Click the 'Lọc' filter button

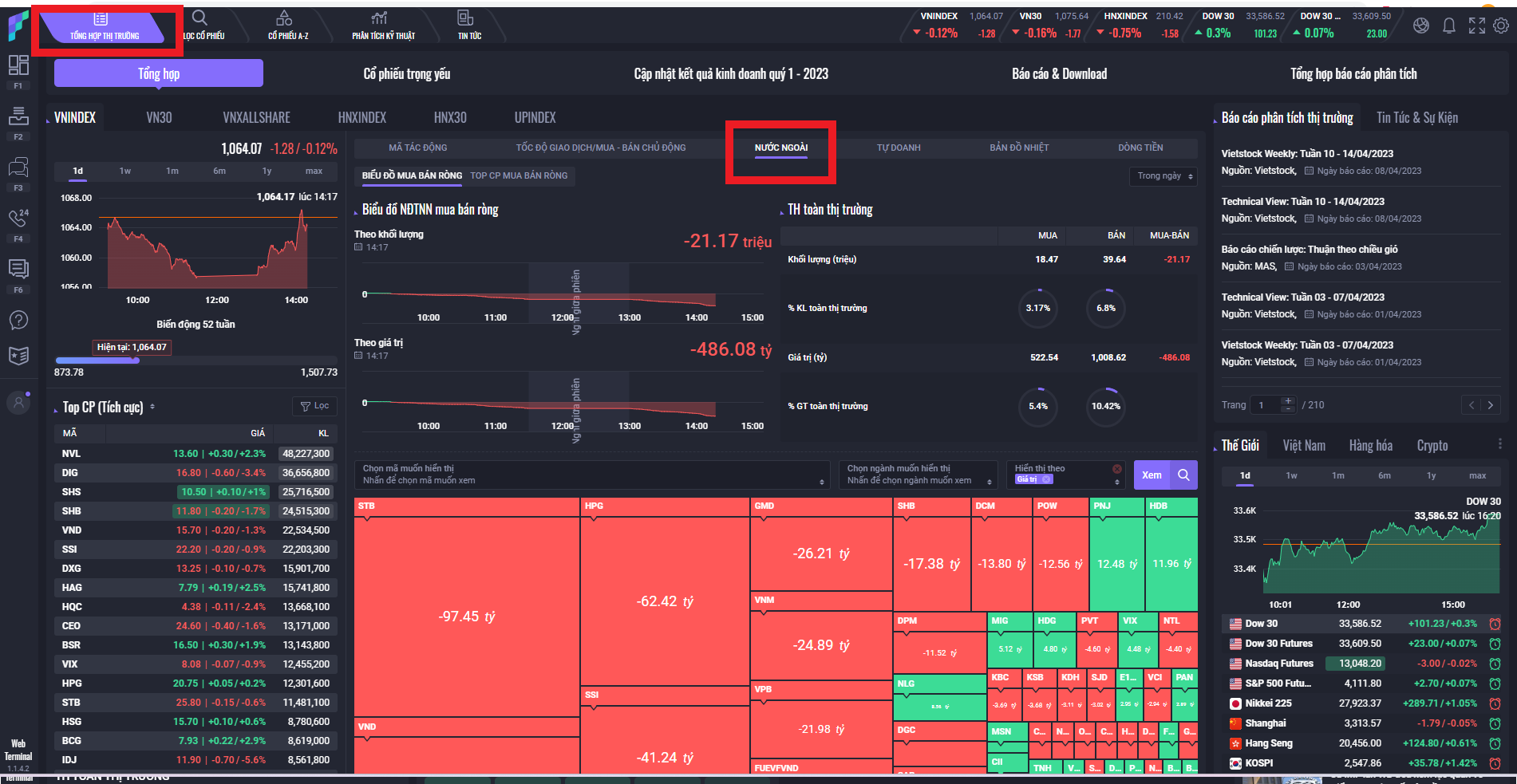coord(314,406)
